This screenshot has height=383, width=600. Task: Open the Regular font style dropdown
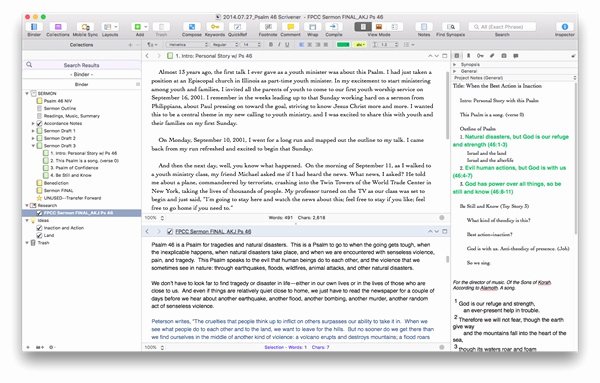coord(225,45)
